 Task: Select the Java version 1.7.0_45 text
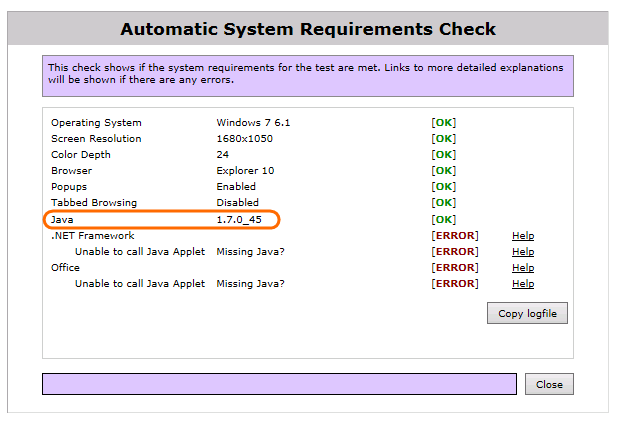[x=238, y=219]
